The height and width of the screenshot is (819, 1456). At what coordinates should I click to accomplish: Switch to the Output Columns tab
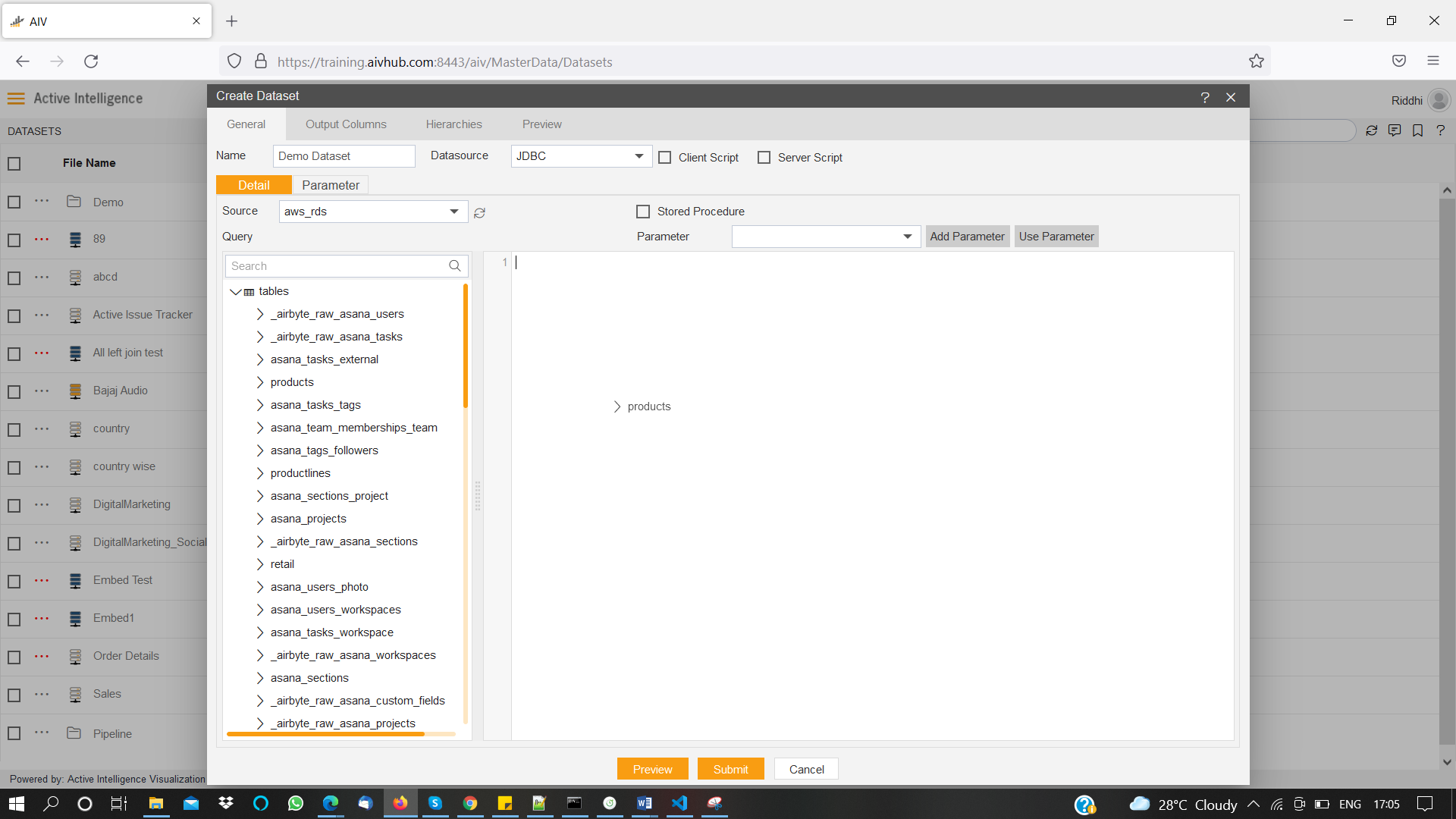point(346,124)
